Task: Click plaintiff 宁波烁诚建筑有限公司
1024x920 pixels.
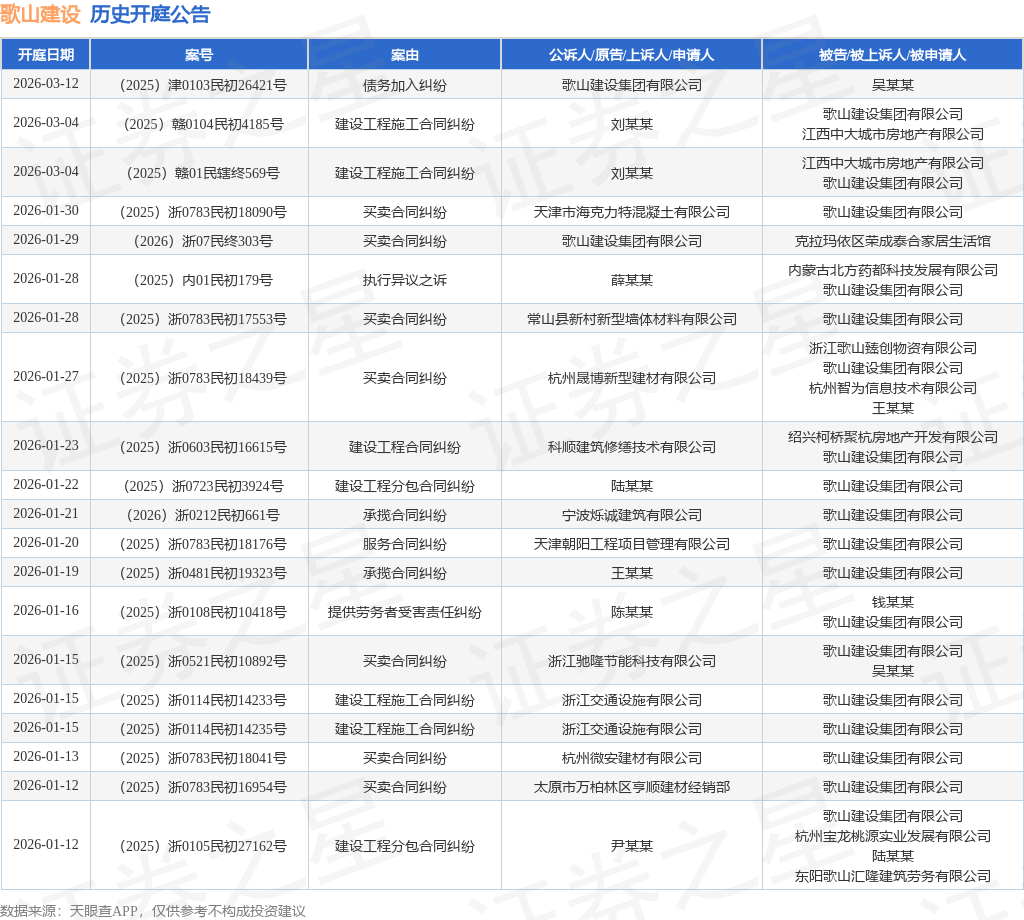Action: 632,515
